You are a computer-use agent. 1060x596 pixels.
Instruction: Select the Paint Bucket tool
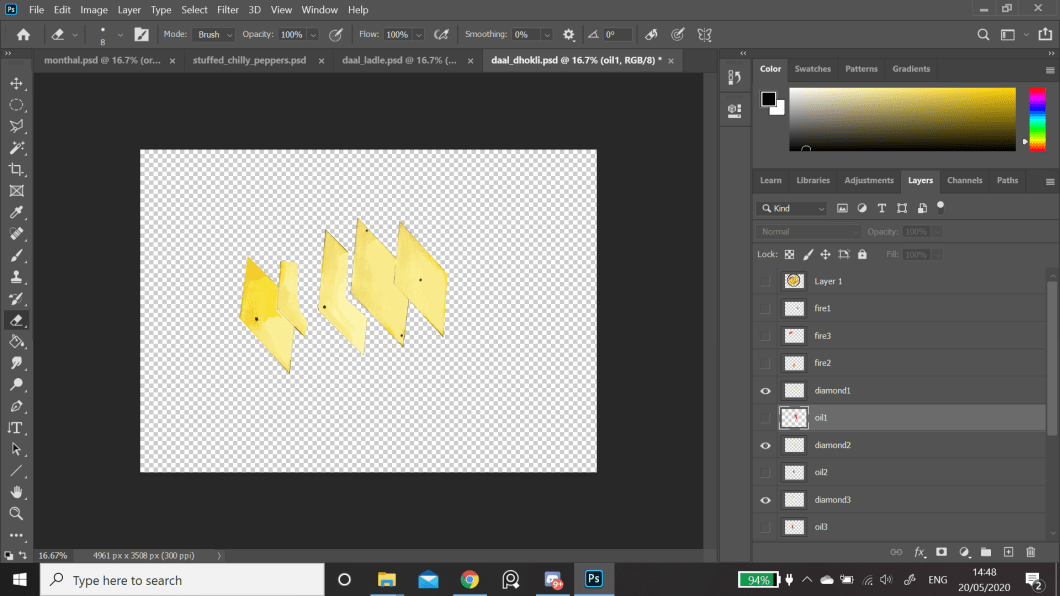pos(16,341)
